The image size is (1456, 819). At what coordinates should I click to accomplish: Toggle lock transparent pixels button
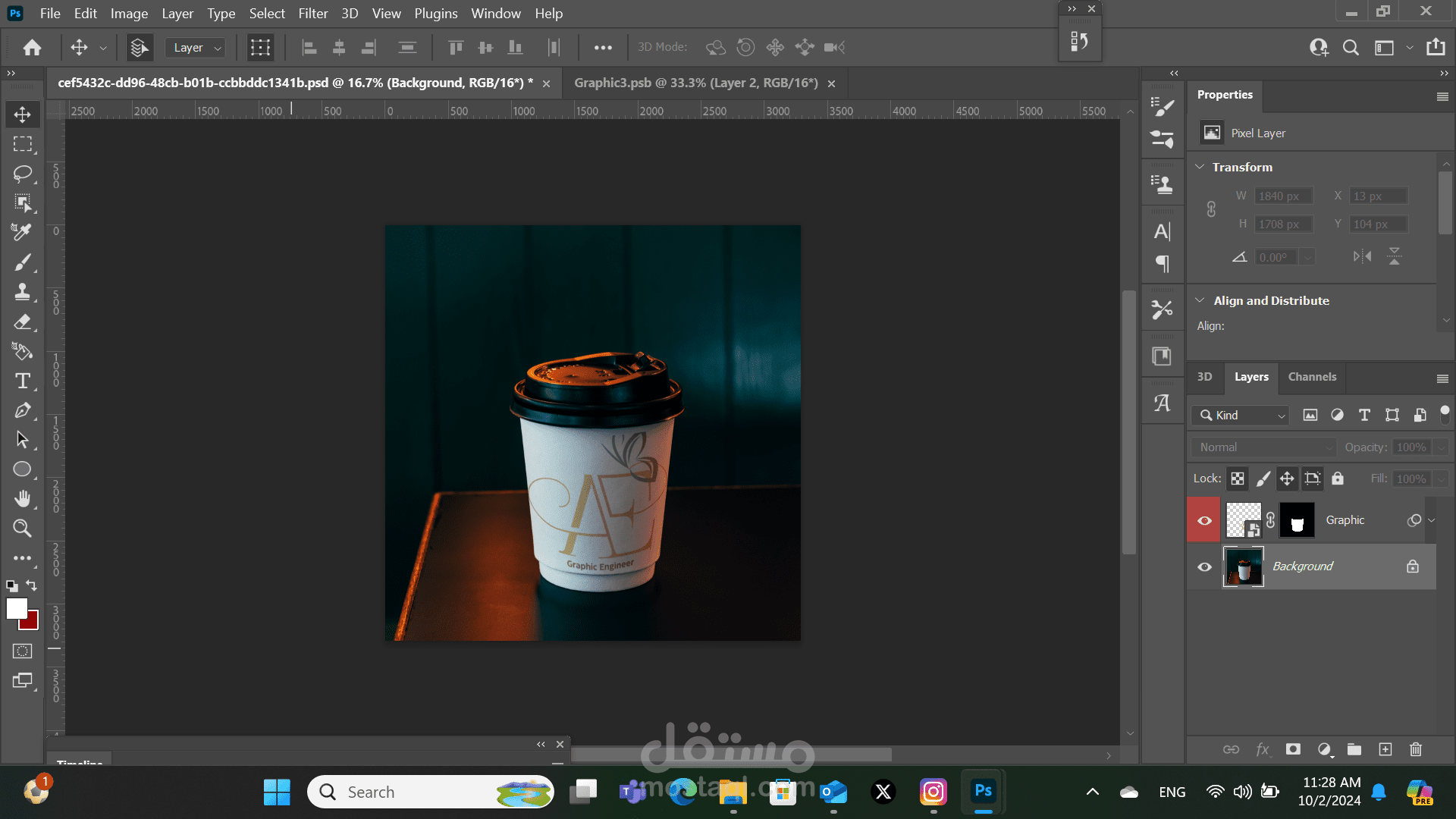pos(1237,479)
